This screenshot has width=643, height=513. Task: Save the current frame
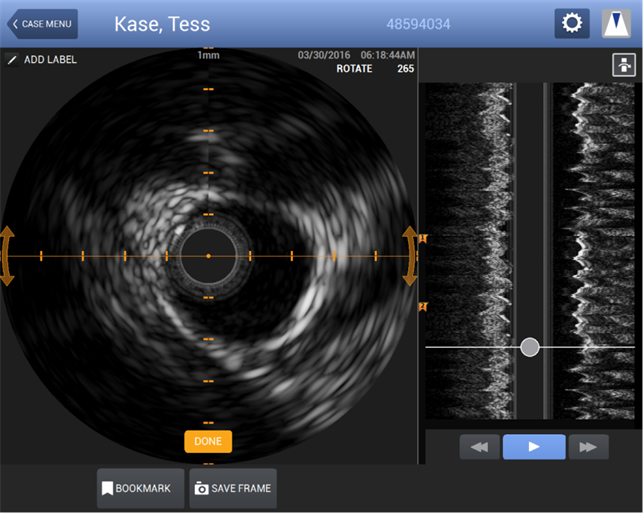click(x=233, y=488)
